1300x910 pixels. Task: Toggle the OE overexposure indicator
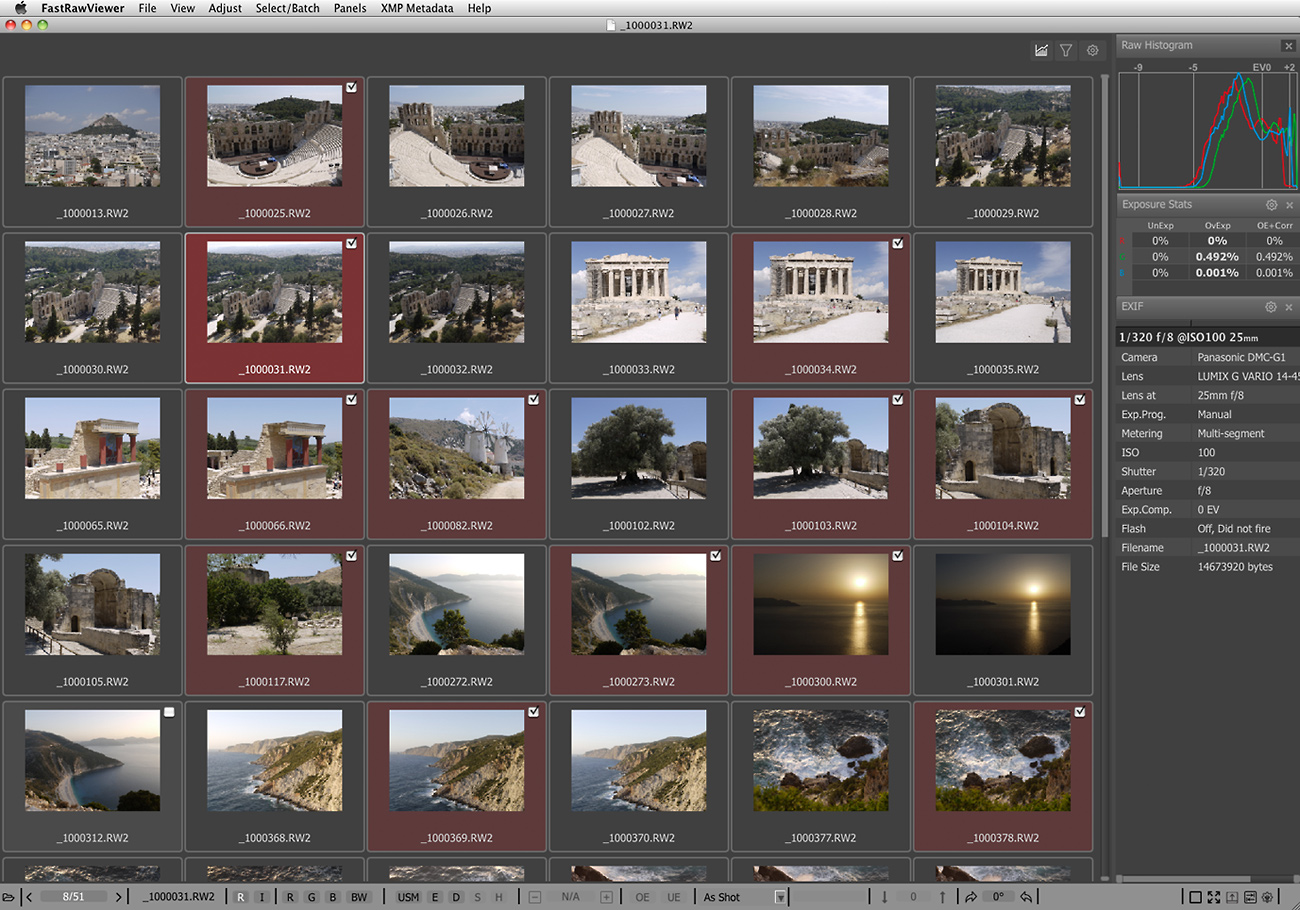pos(642,897)
